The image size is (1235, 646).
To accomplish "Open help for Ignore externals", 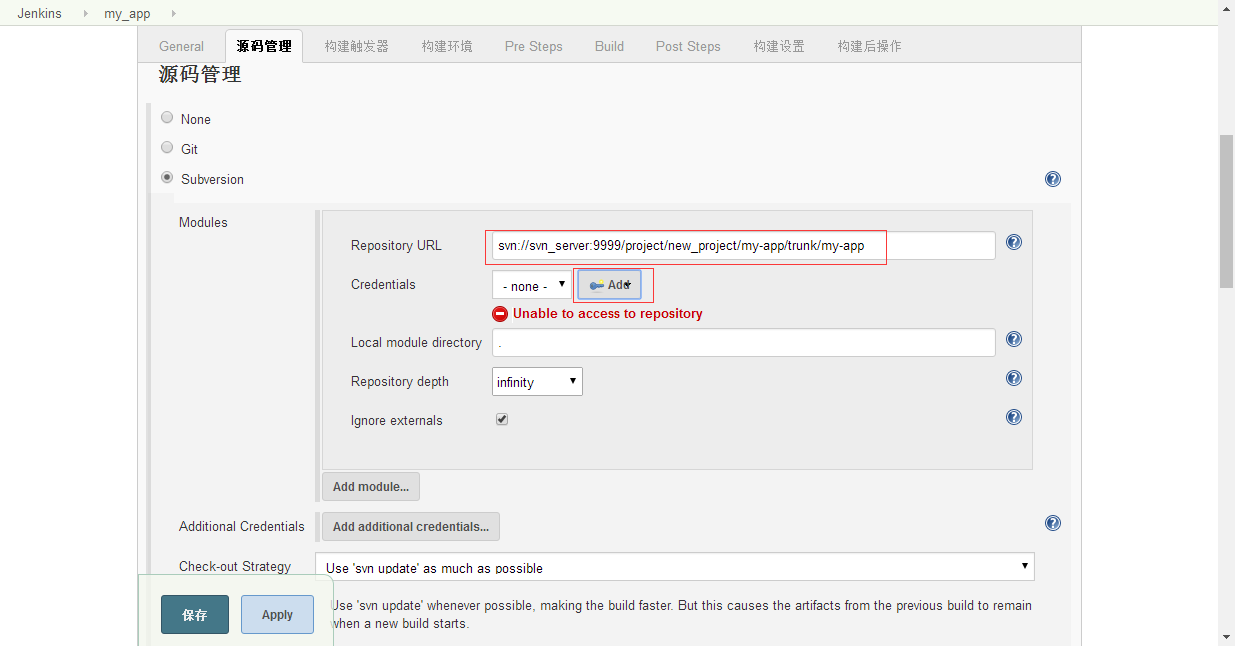I will point(1014,417).
